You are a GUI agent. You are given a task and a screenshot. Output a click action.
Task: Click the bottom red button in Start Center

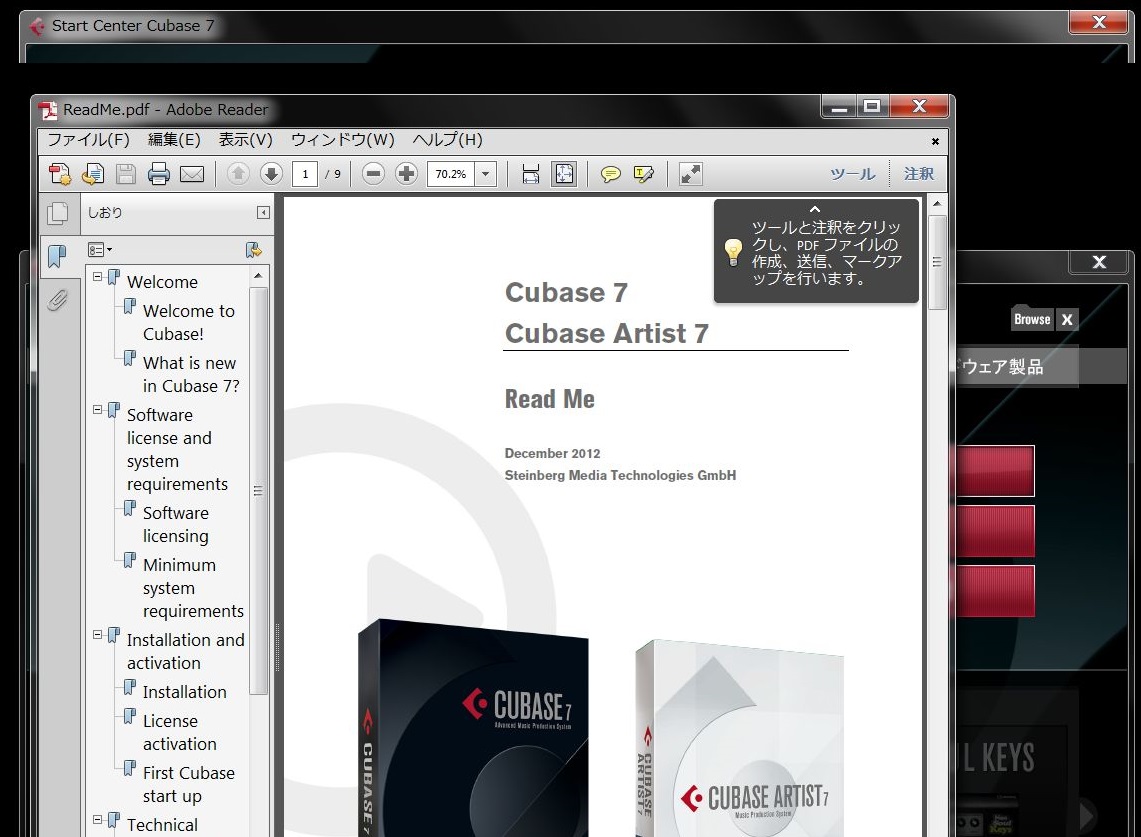(x=995, y=591)
